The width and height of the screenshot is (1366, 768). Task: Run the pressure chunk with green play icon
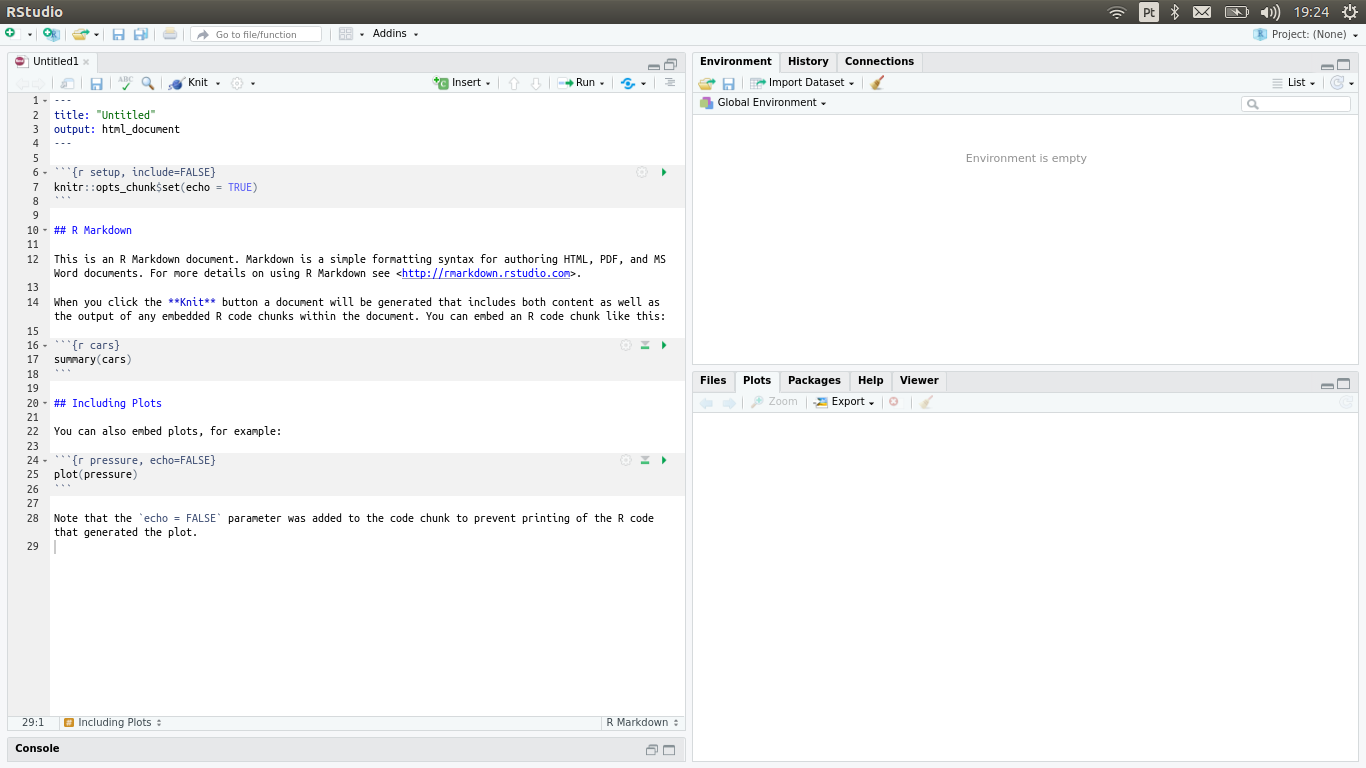664,461
